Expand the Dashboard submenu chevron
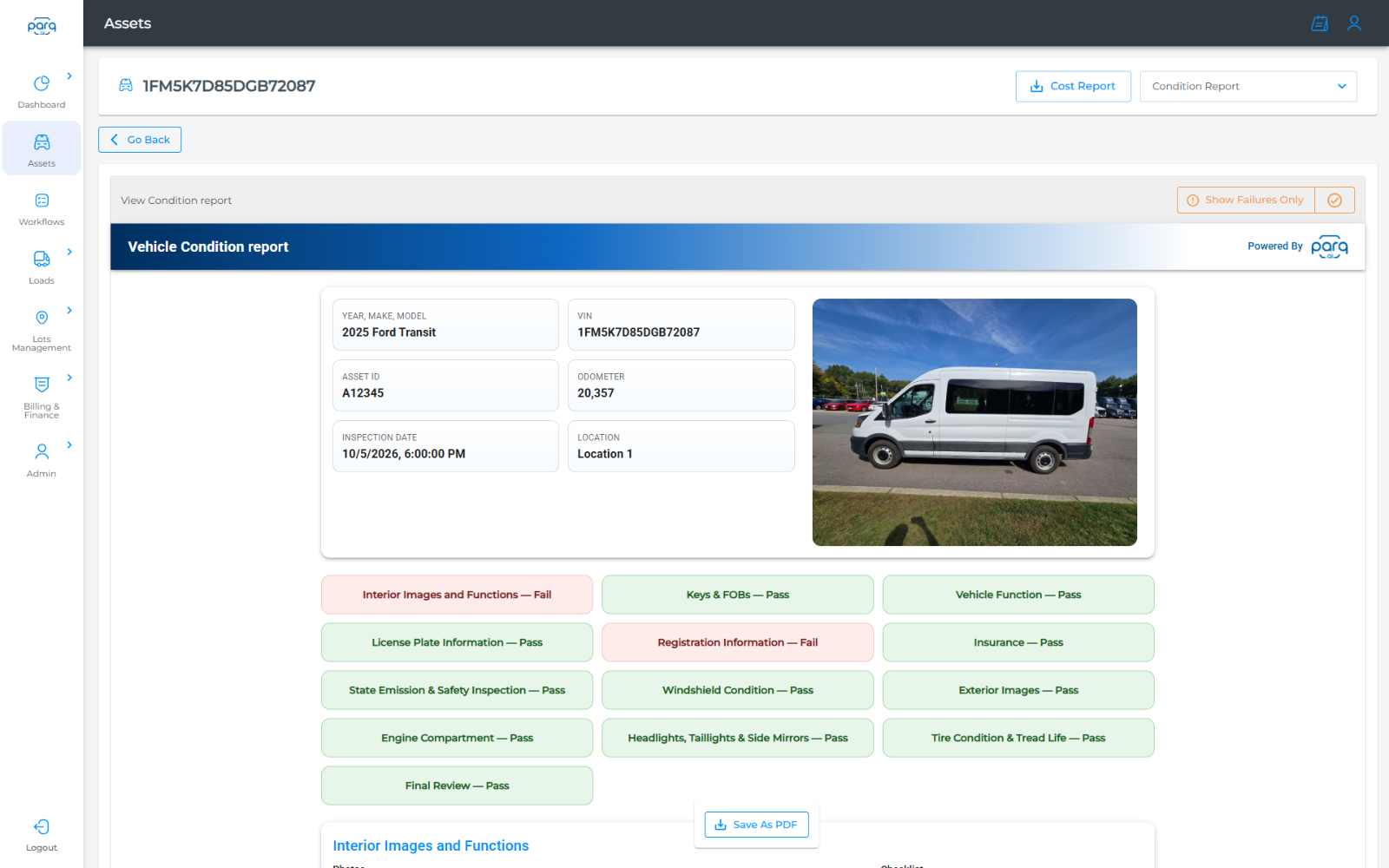This screenshot has width=1389, height=868. 69,76
